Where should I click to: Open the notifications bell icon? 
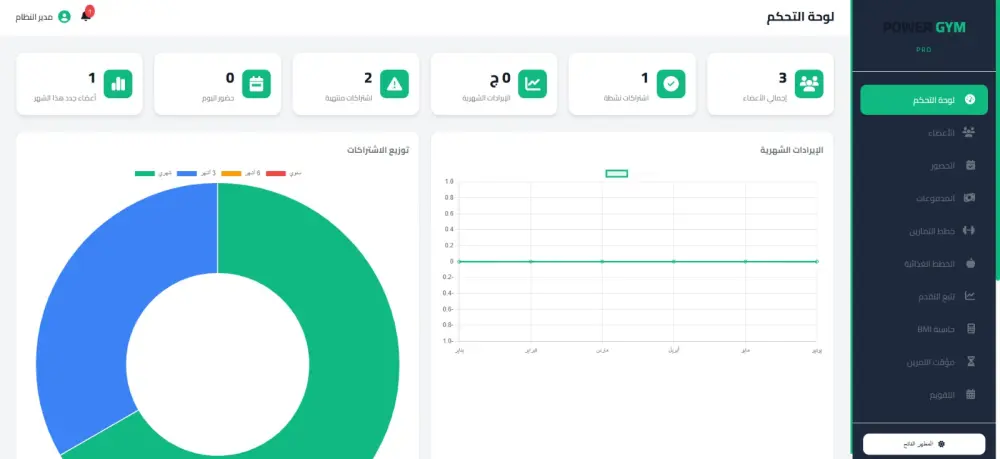[86, 16]
